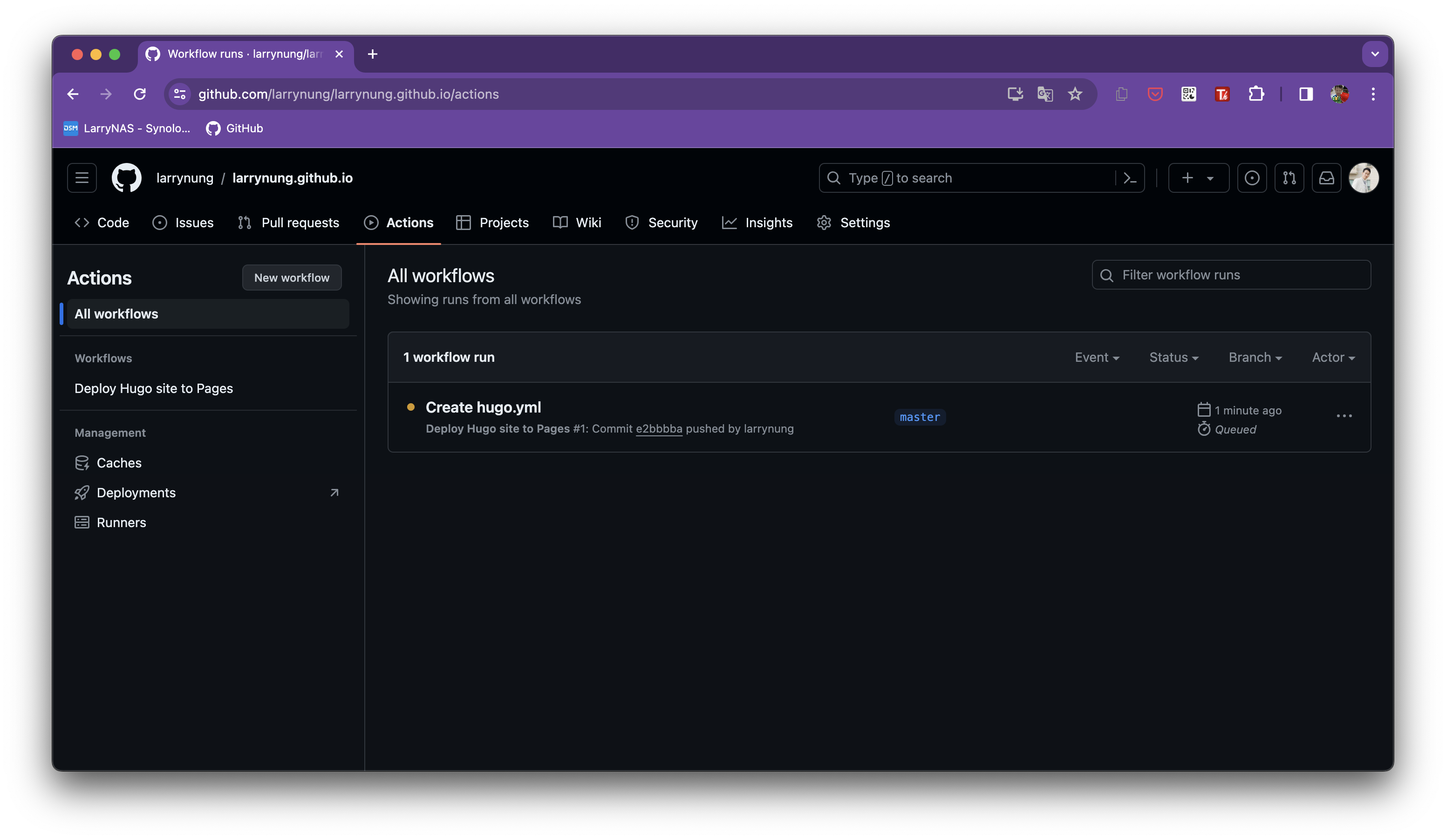Expand the Event filter dropdown
Viewport: 1446px width, 840px height.
(1097, 357)
